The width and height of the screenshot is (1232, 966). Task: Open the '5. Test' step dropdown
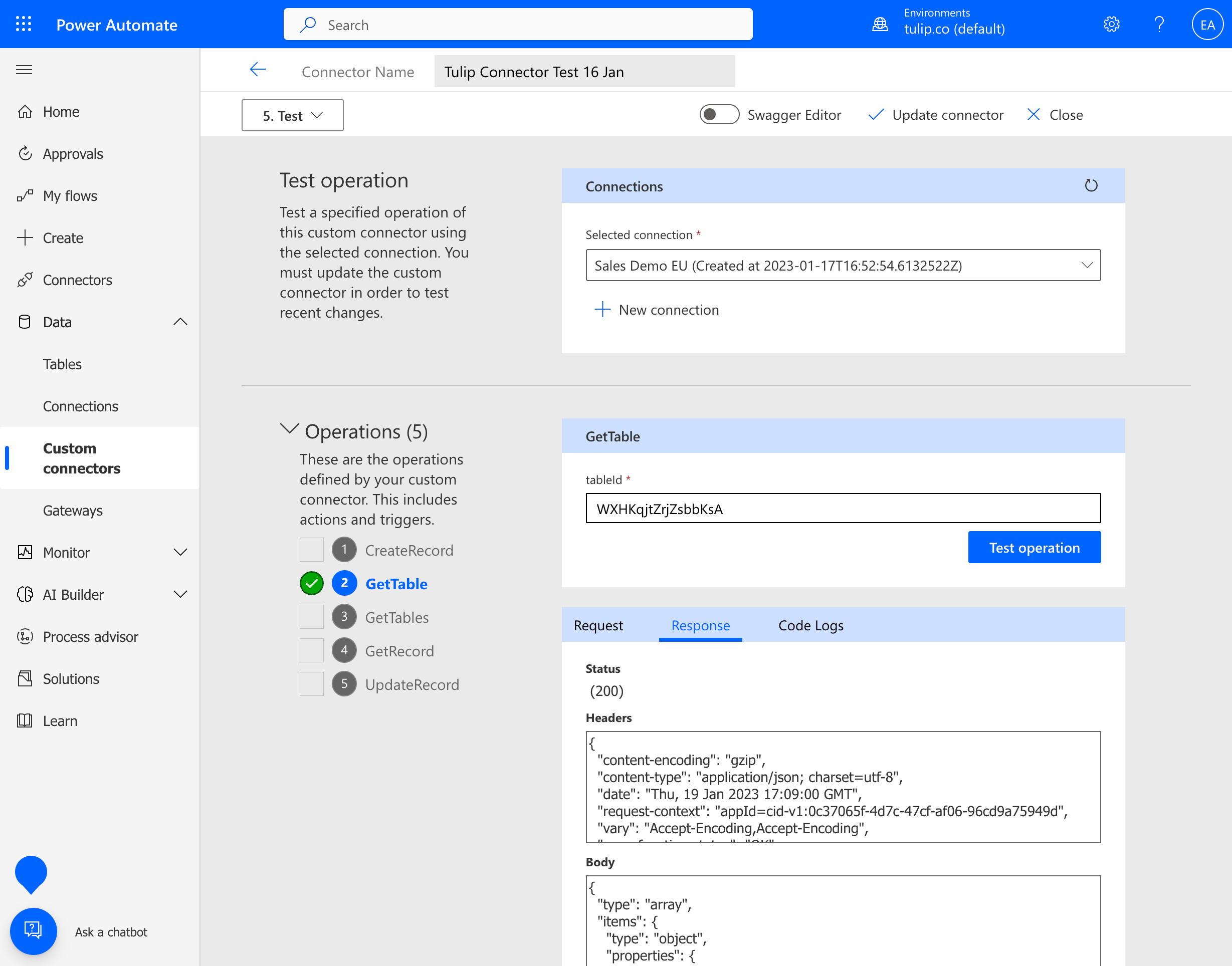tap(292, 115)
